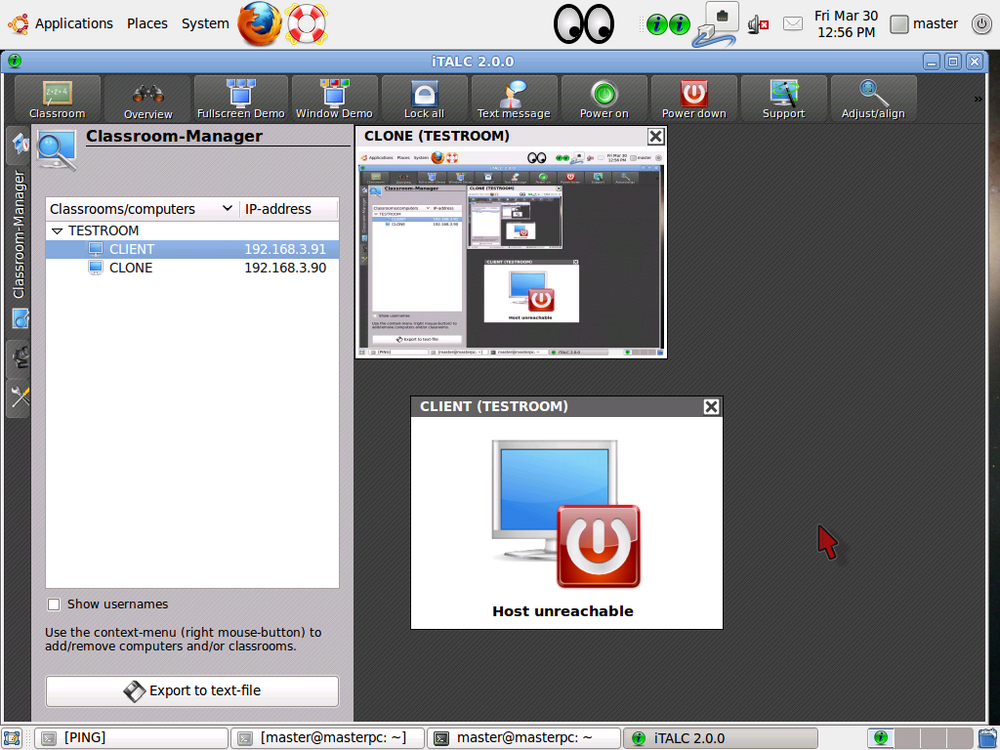The image size is (1000, 750).
Task: Sort by the Classrooms/computers column header
Action: pyautogui.click(x=142, y=209)
